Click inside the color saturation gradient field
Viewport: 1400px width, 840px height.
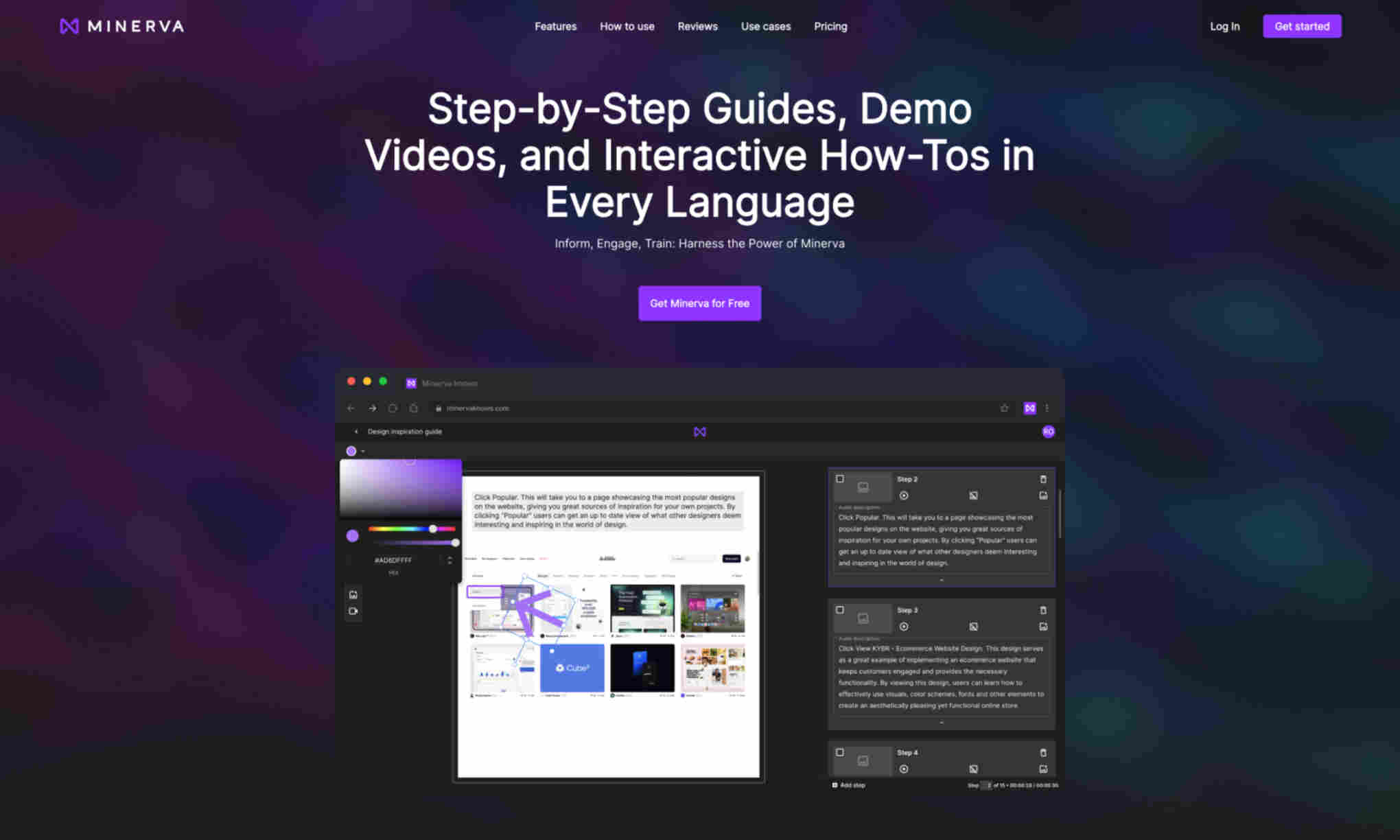pos(401,488)
